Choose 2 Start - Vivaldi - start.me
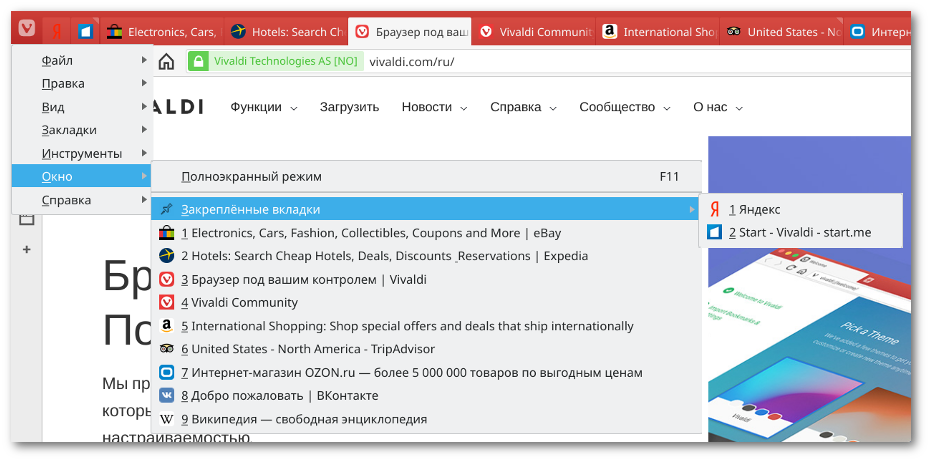The height and width of the screenshot is (461, 930). (801, 233)
